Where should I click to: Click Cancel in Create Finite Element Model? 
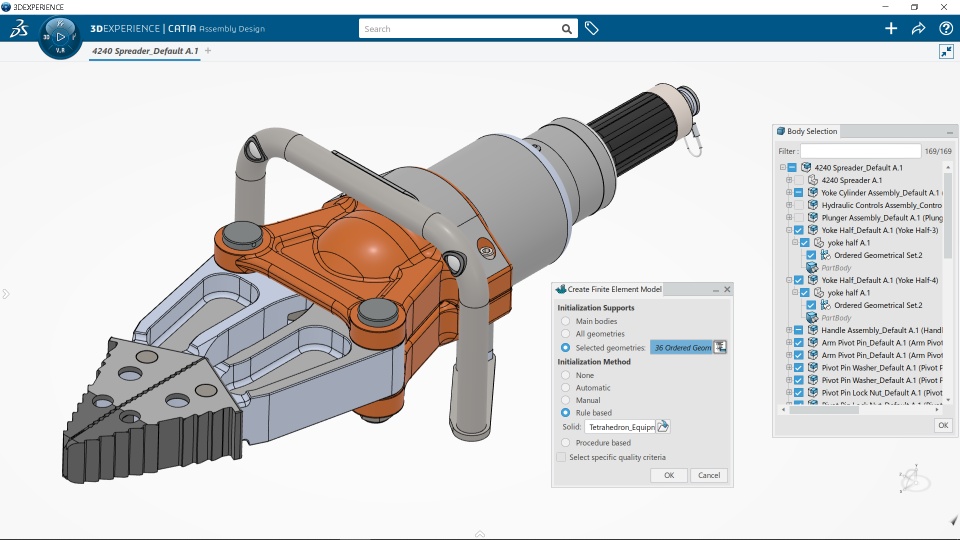pyautogui.click(x=708, y=475)
